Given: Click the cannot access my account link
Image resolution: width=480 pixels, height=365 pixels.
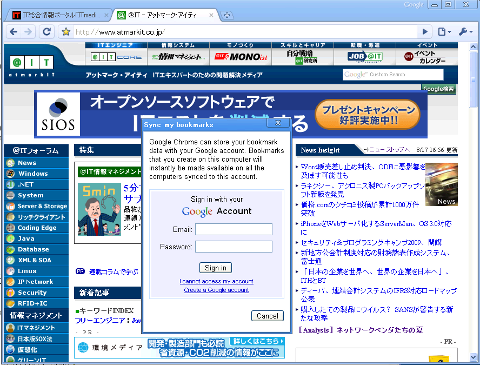Looking at the screenshot, I should click(x=216, y=281).
